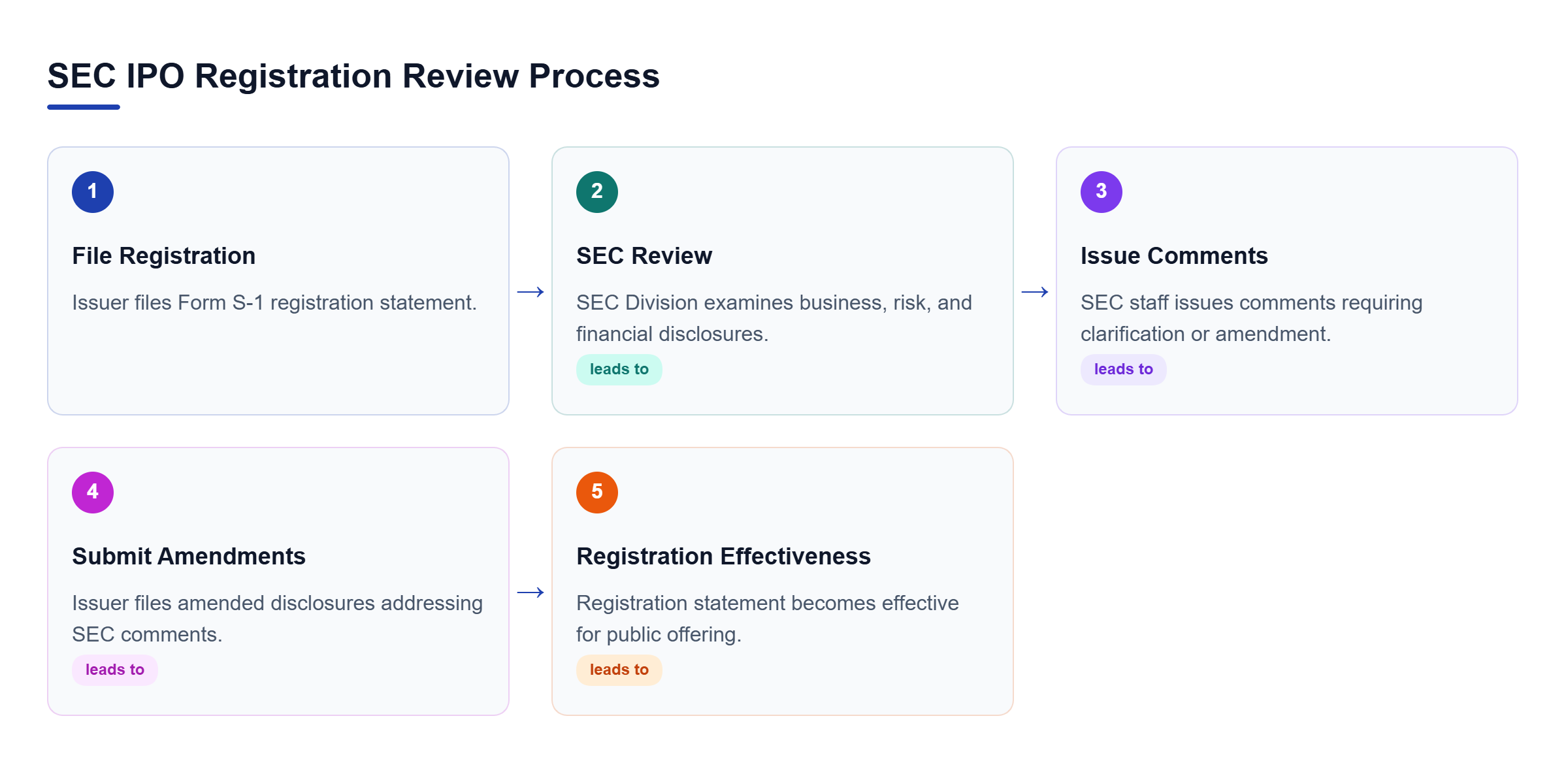Click the step 3 purple number badge

tap(1102, 192)
